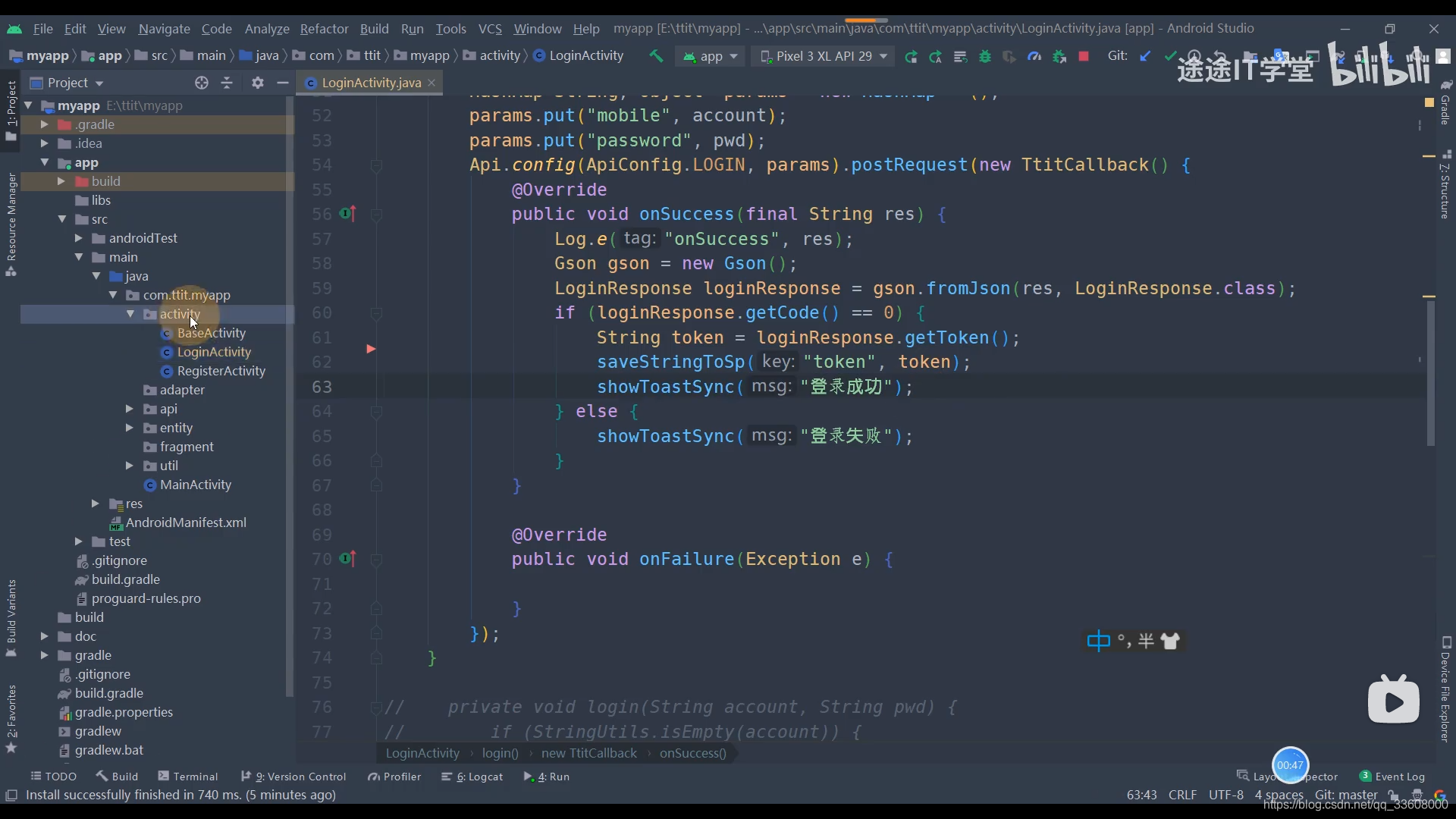Open the Refactor menu
Image resolution: width=1456 pixels, height=819 pixels.
[x=324, y=29]
